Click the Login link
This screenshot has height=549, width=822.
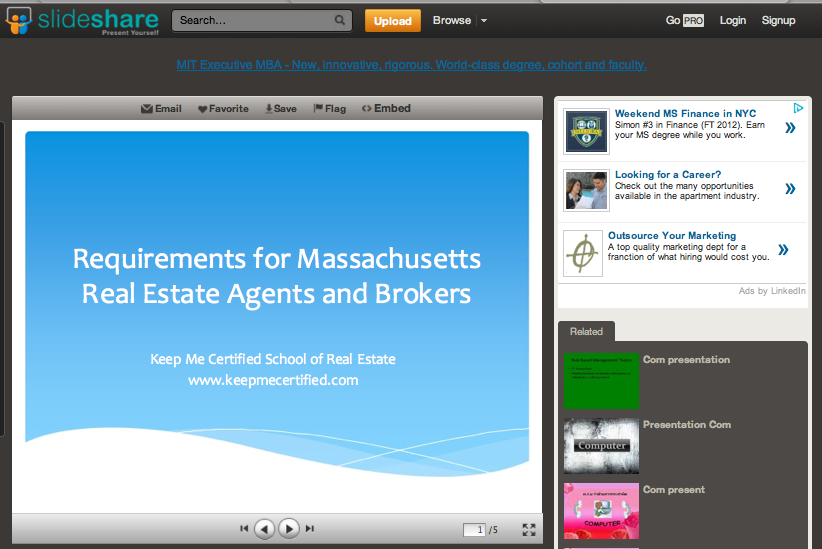(x=733, y=20)
